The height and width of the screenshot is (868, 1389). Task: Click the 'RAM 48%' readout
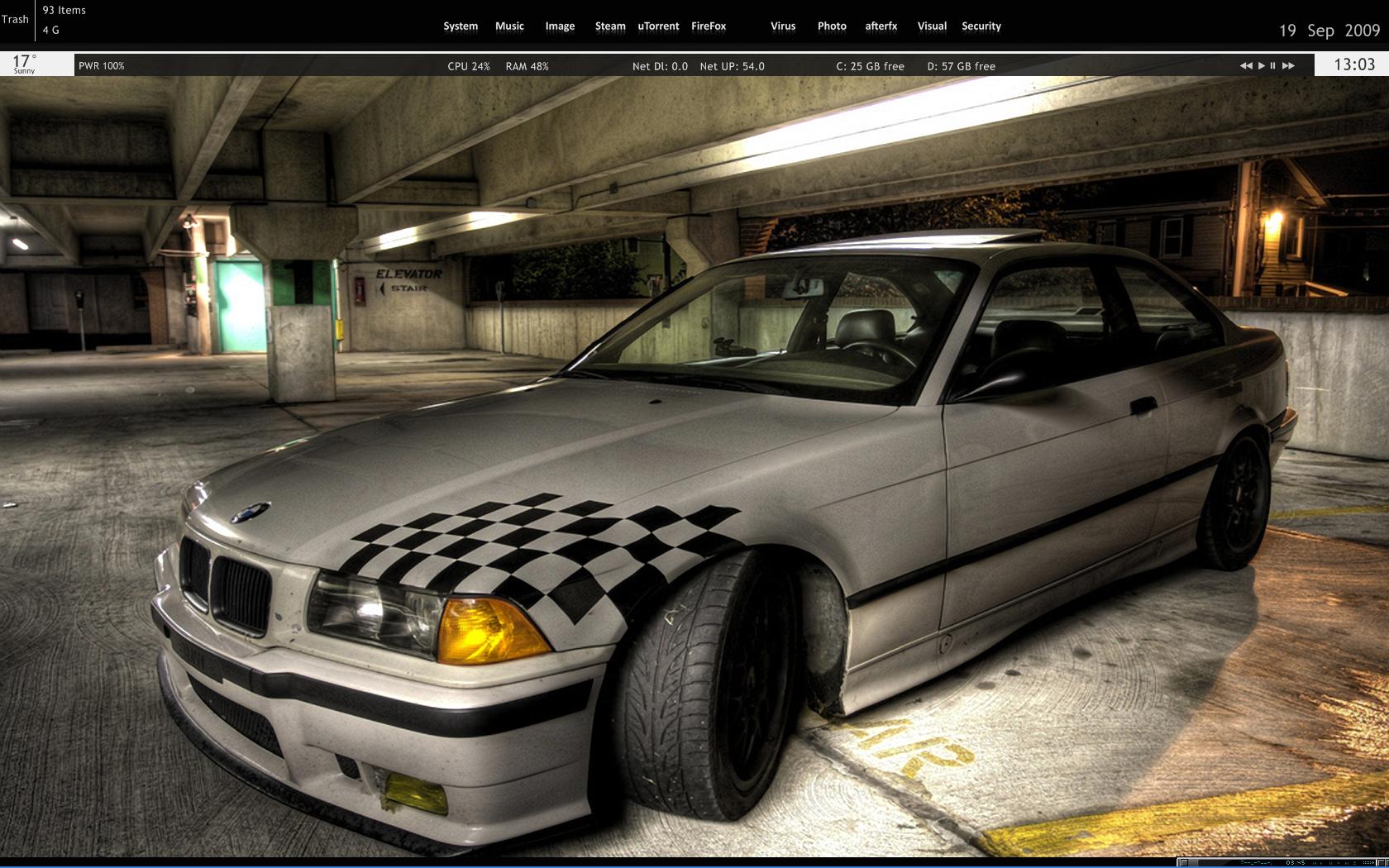coord(527,66)
